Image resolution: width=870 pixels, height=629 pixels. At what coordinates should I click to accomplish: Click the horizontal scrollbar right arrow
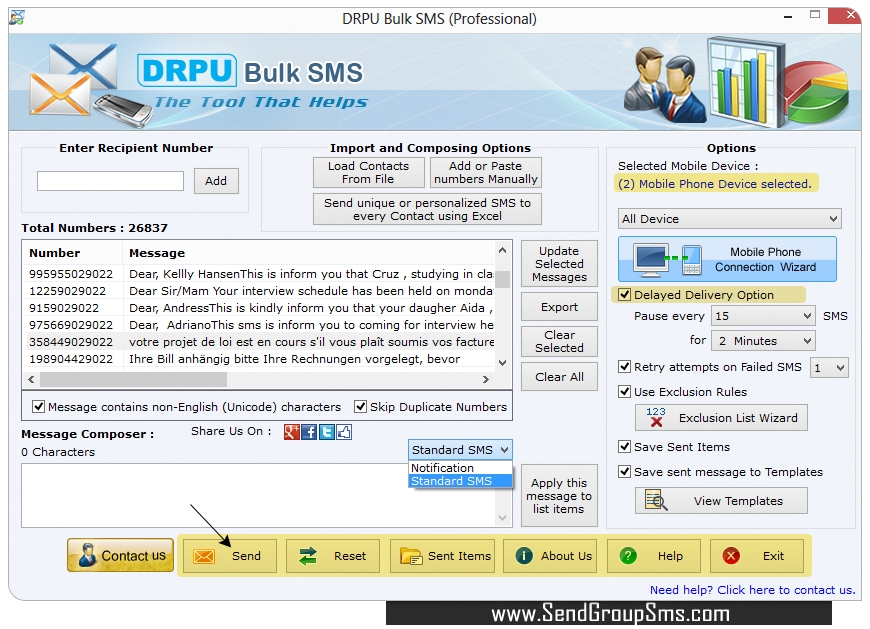(x=485, y=379)
